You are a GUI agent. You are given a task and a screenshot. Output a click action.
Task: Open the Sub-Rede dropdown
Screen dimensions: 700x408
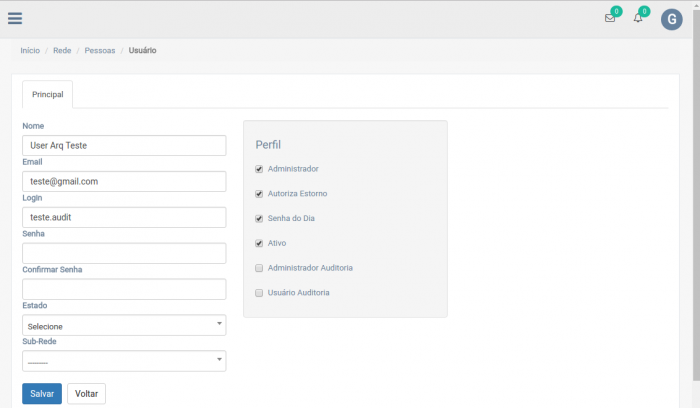coord(124,361)
